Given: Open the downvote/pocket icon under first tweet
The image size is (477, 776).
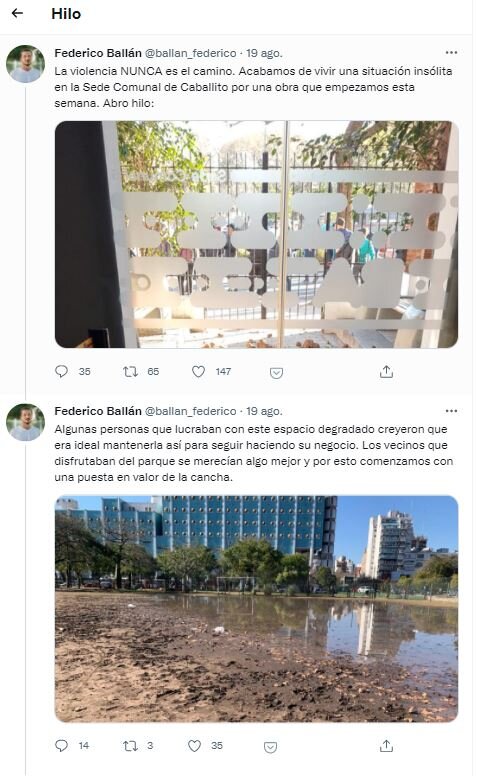Looking at the screenshot, I should tap(276, 373).
